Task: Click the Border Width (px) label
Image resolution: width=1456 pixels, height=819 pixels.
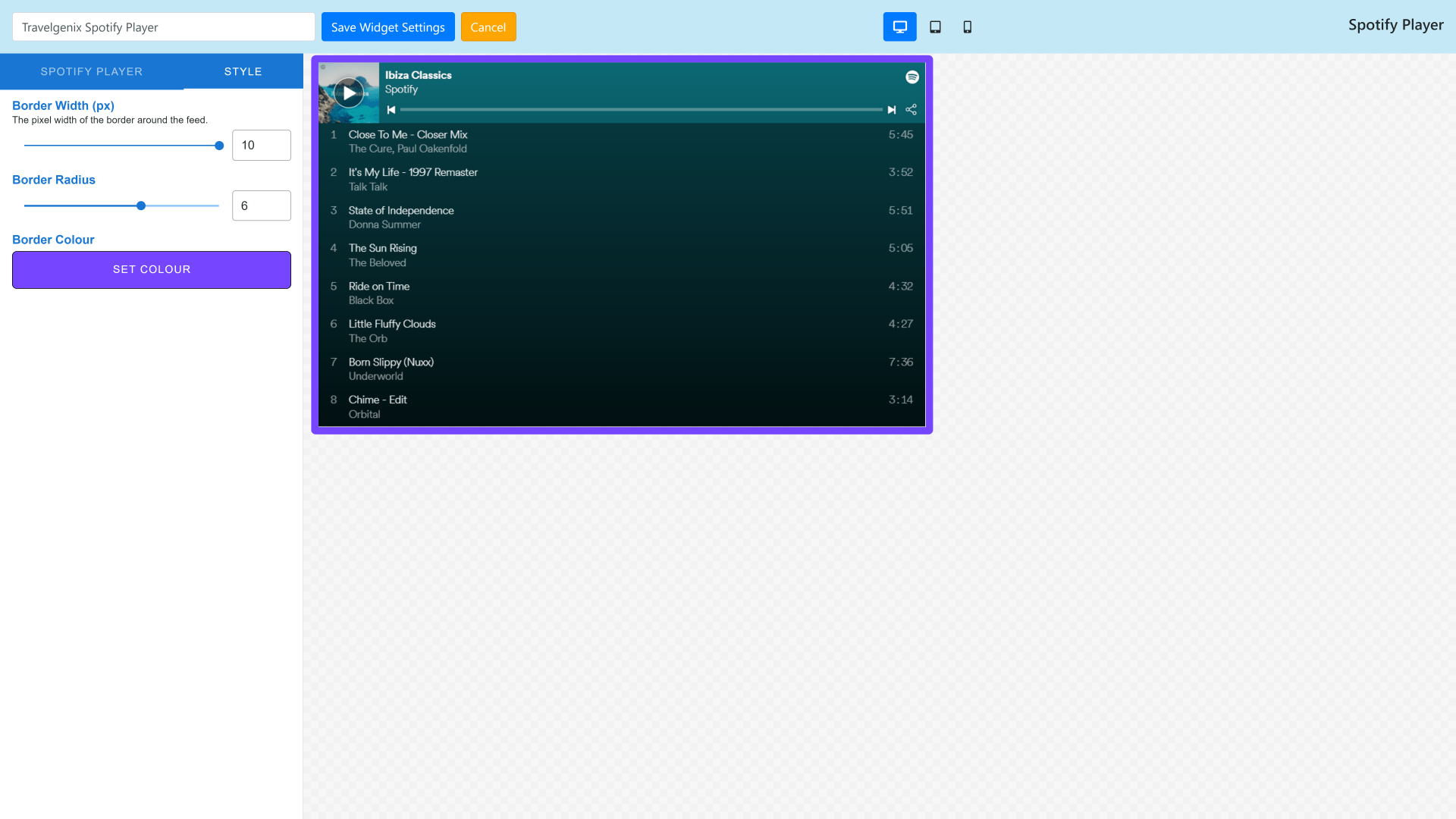Action: [63, 105]
